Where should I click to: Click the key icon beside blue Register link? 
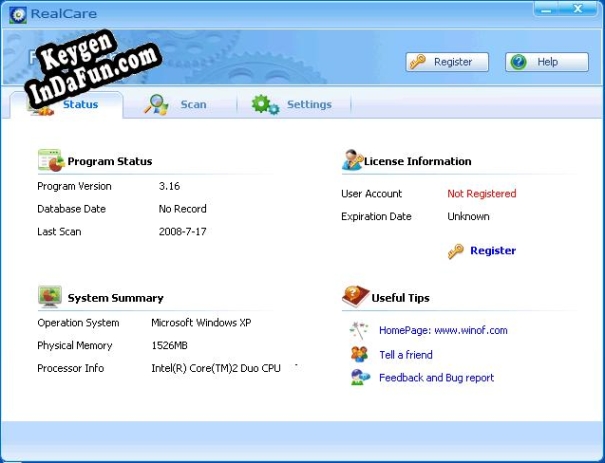point(456,251)
